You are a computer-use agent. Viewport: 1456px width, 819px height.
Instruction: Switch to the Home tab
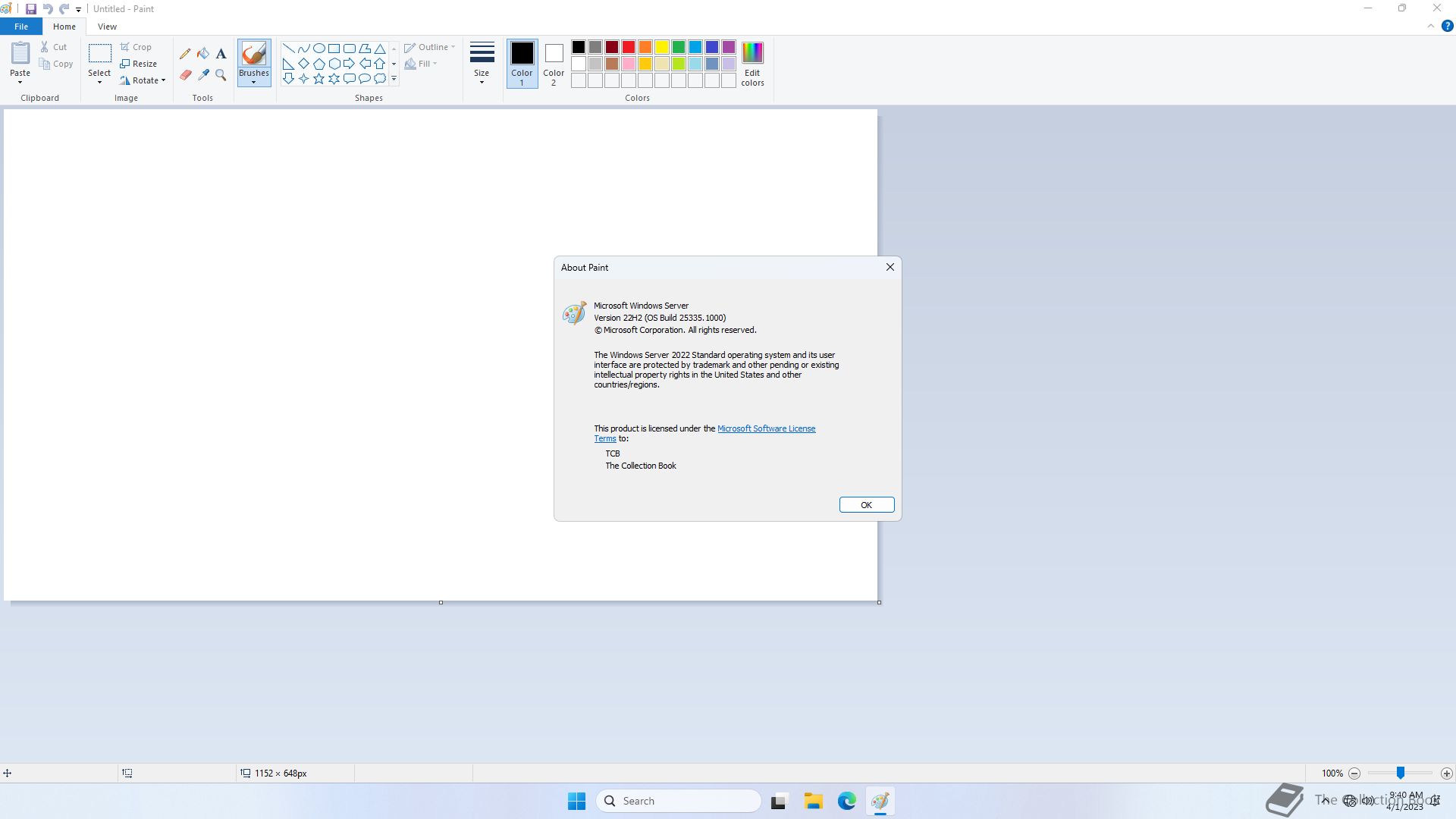64,27
